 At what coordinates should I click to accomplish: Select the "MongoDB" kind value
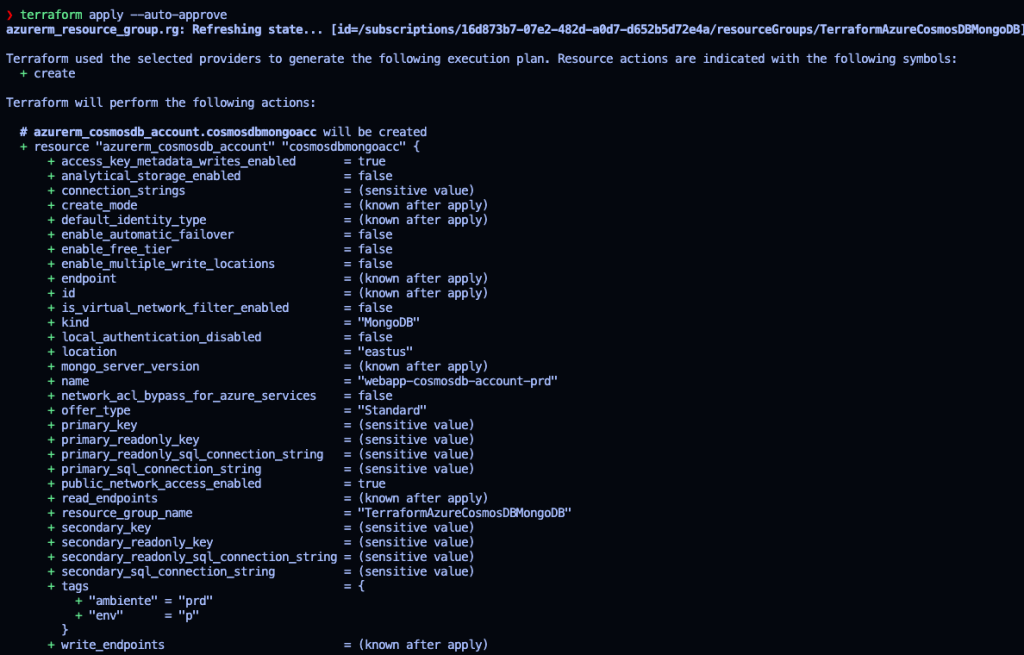coord(388,322)
